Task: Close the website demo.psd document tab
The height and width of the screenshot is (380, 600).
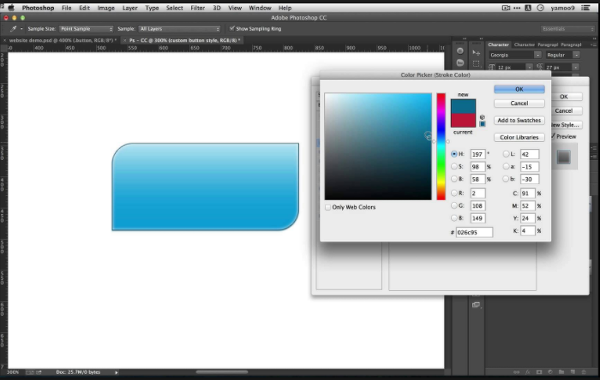Action: pos(5,40)
